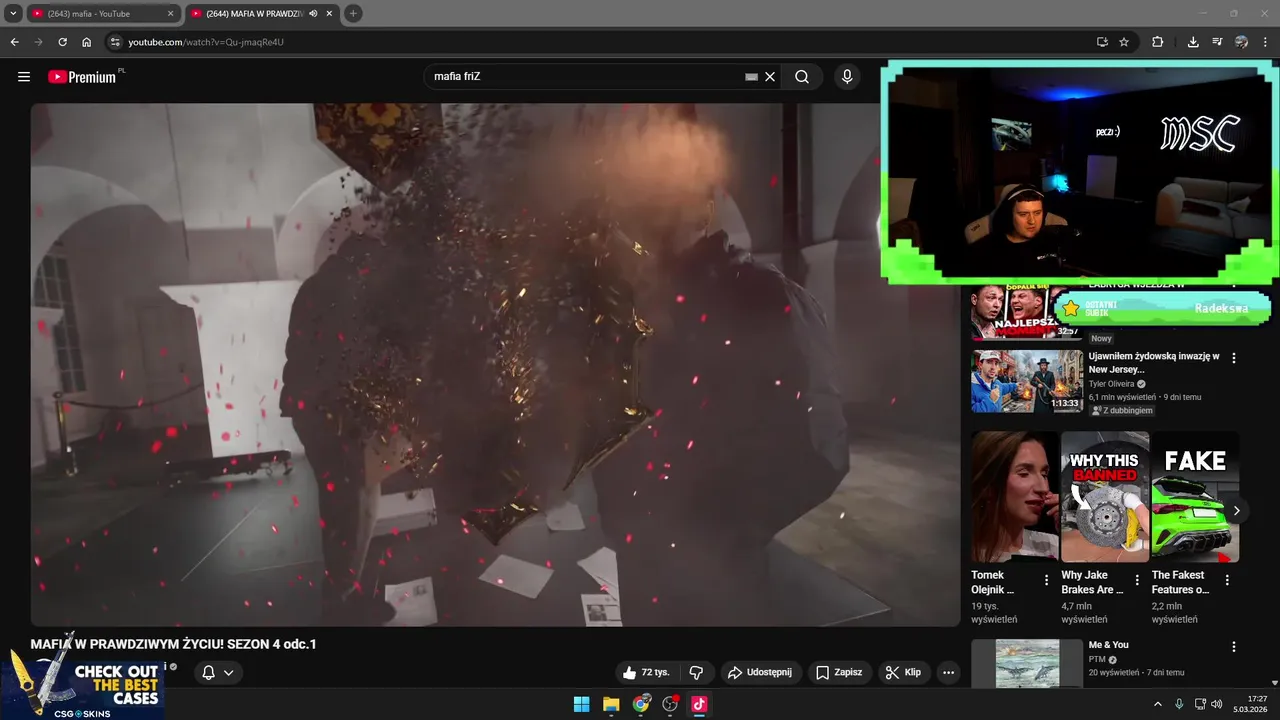Image resolution: width=1280 pixels, height=720 pixels.
Task: Create a clip with the Klip button
Action: point(903,672)
